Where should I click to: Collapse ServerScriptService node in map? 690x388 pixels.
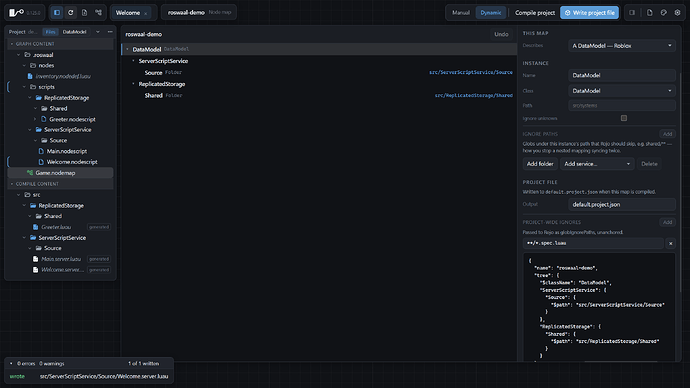pos(134,61)
